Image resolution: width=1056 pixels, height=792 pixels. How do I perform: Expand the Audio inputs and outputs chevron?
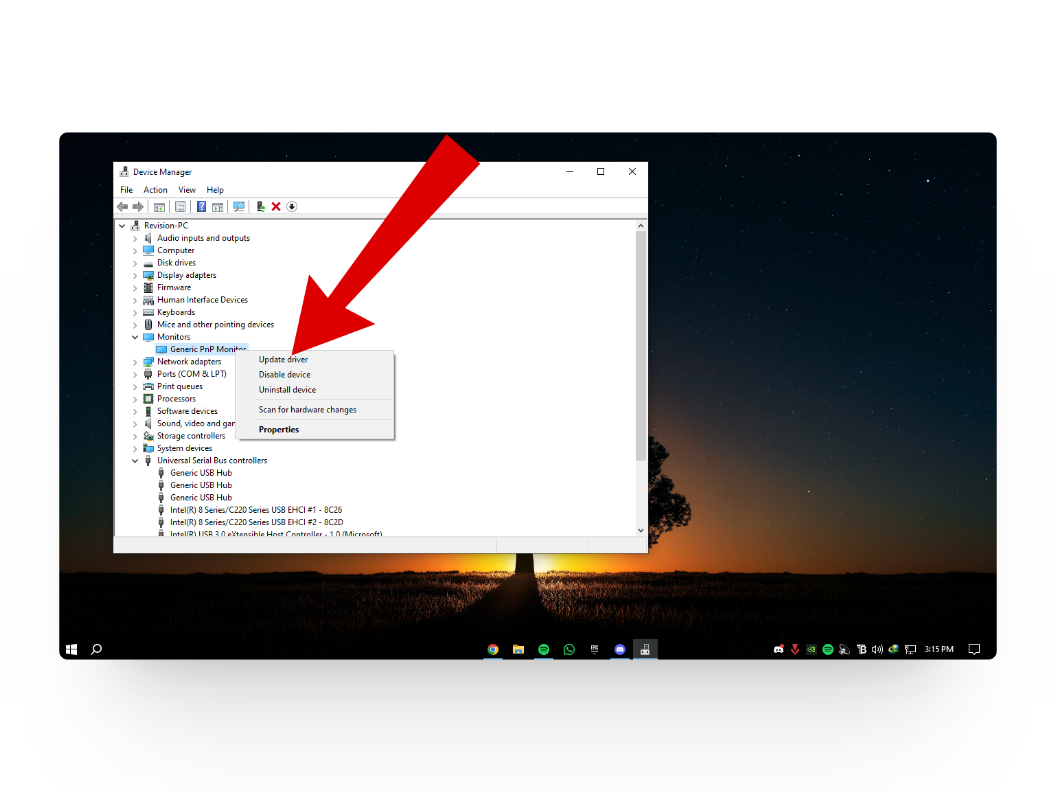click(135, 238)
